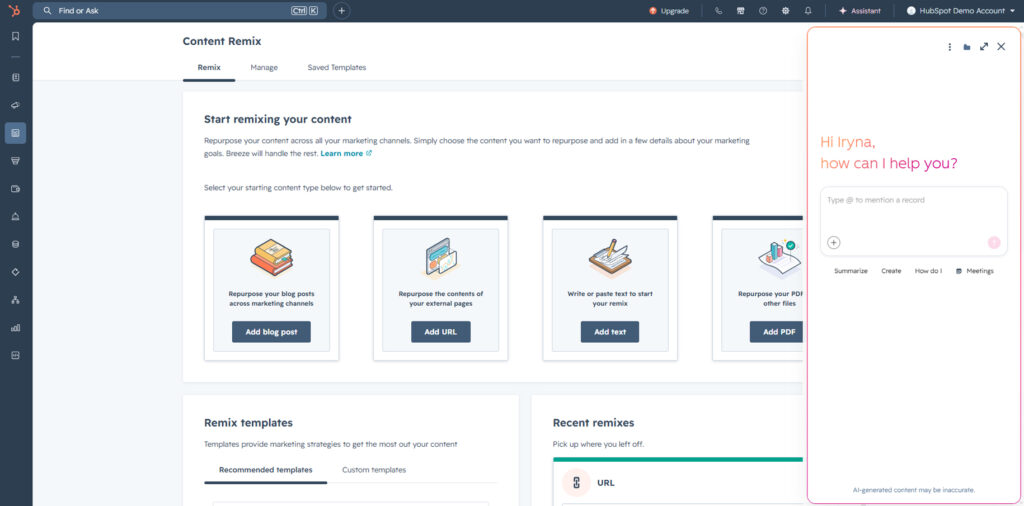Screen dimensions: 1024x506
Task: Choose the Summarize suggestion chip
Action: [851, 271]
